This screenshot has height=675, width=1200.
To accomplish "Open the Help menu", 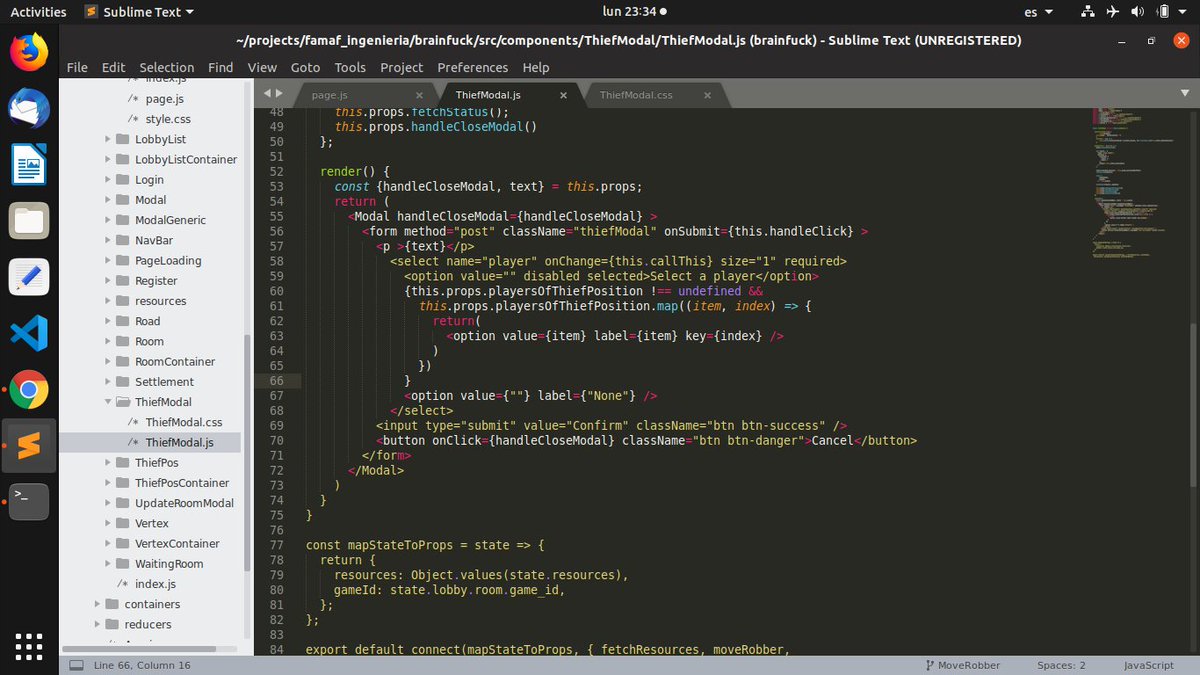I will coord(536,67).
